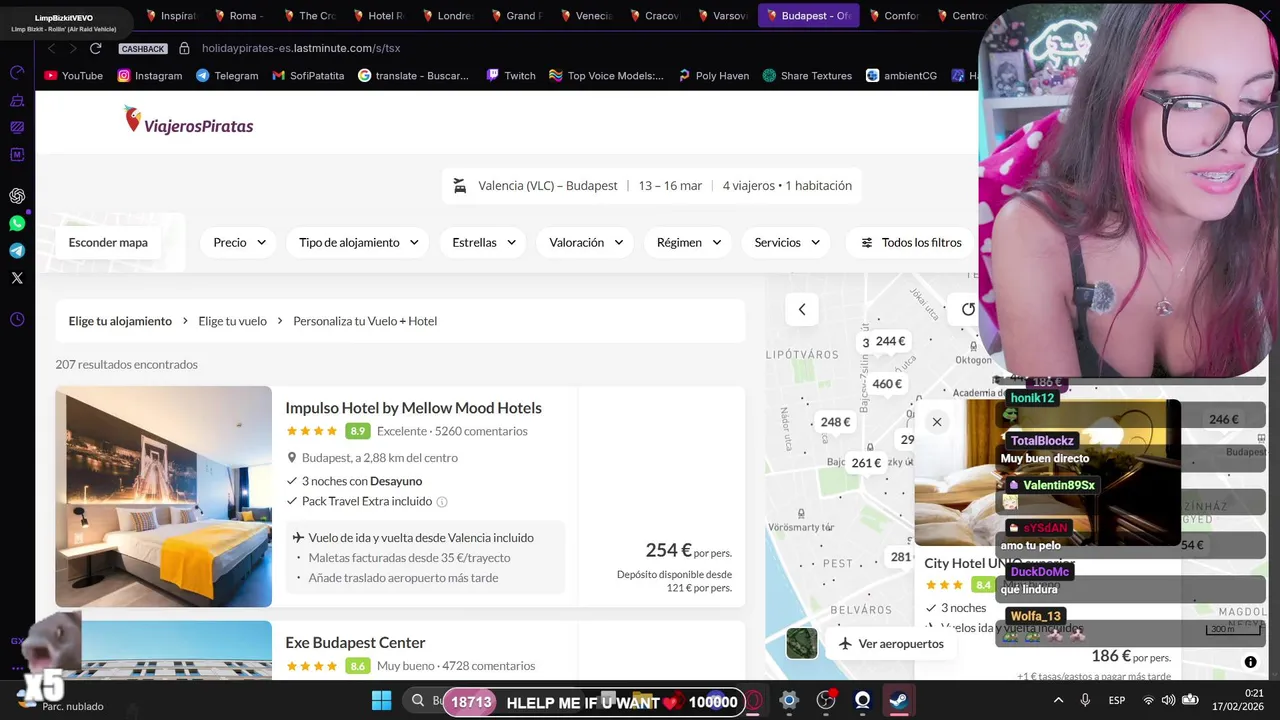Image resolution: width=1280 pixels, height=720 pixels.
Task: Open Telegram from the browser sidebar
Action: point(17,251)
